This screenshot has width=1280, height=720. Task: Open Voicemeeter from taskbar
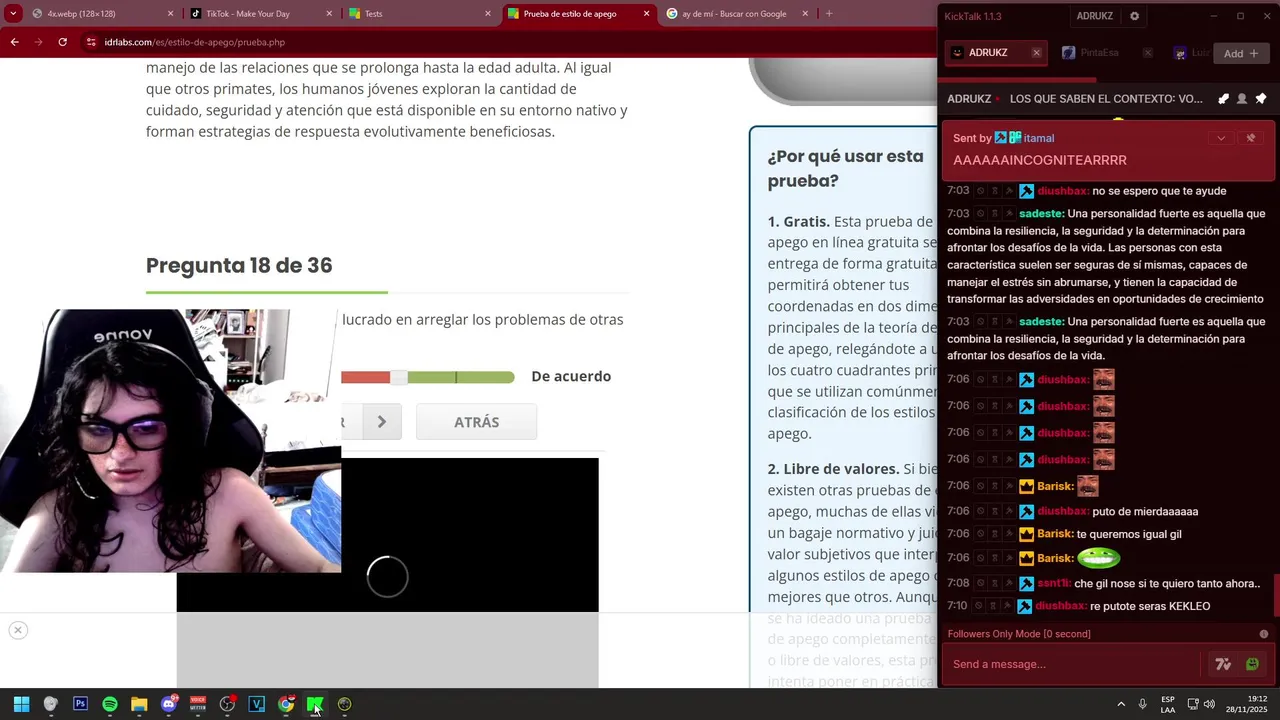198,704
